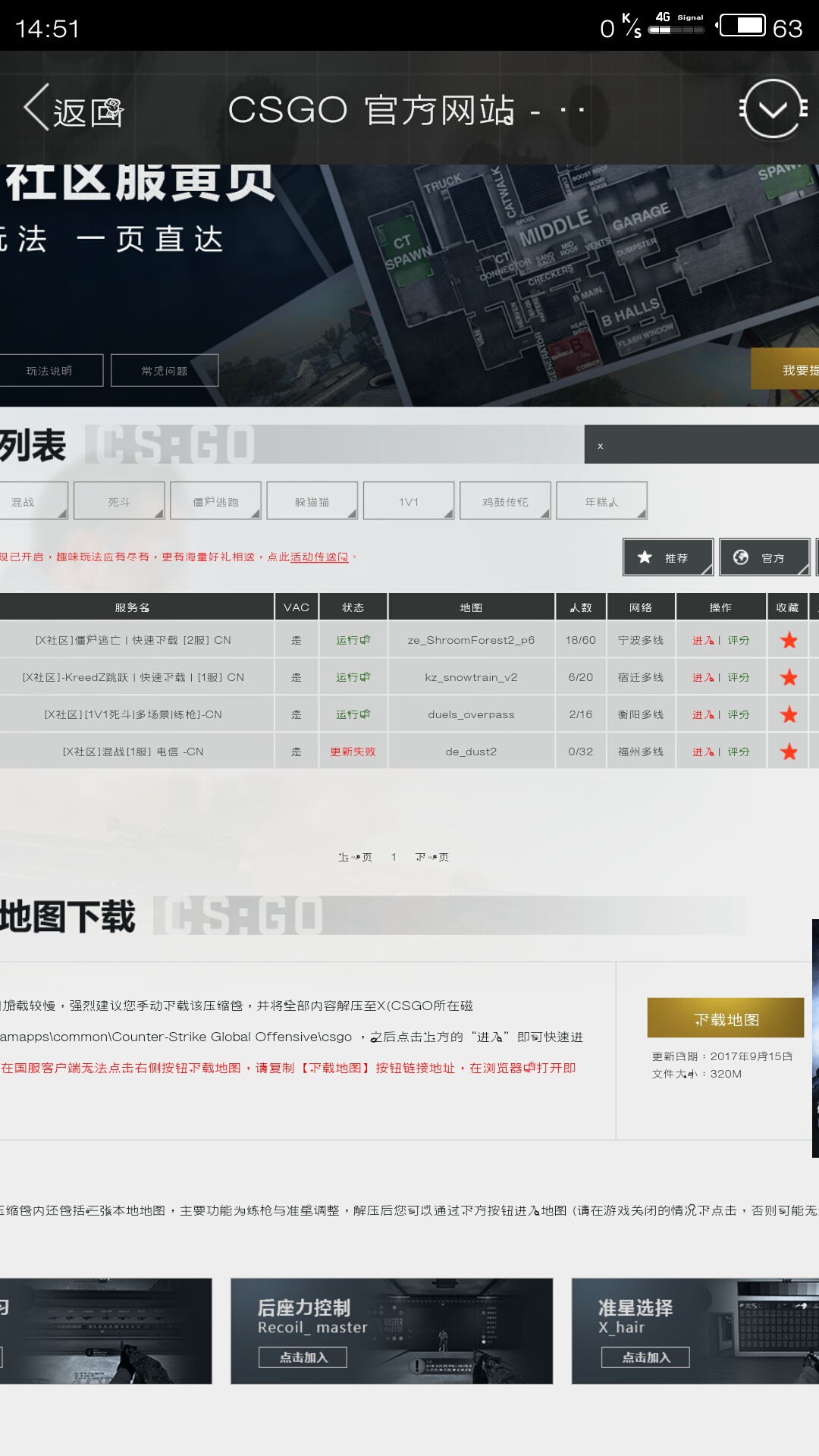Open the 后座力控制 Recoil_master map thumbnail
The width and height of the screenshot is (819, 1456).
[392, 1331]
